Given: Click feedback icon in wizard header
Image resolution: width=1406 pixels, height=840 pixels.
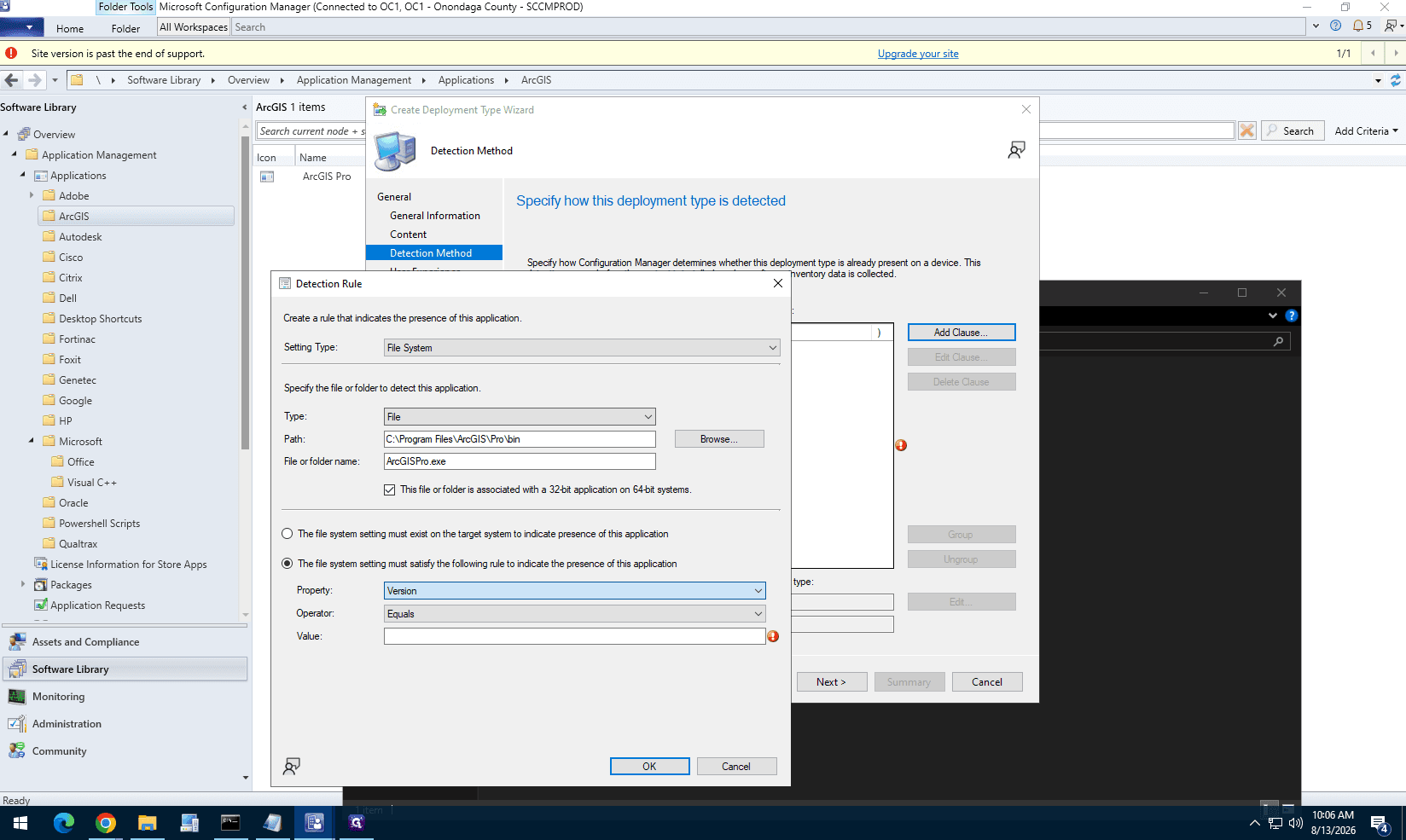Looking at the screenshot, I should point(1016,150).
